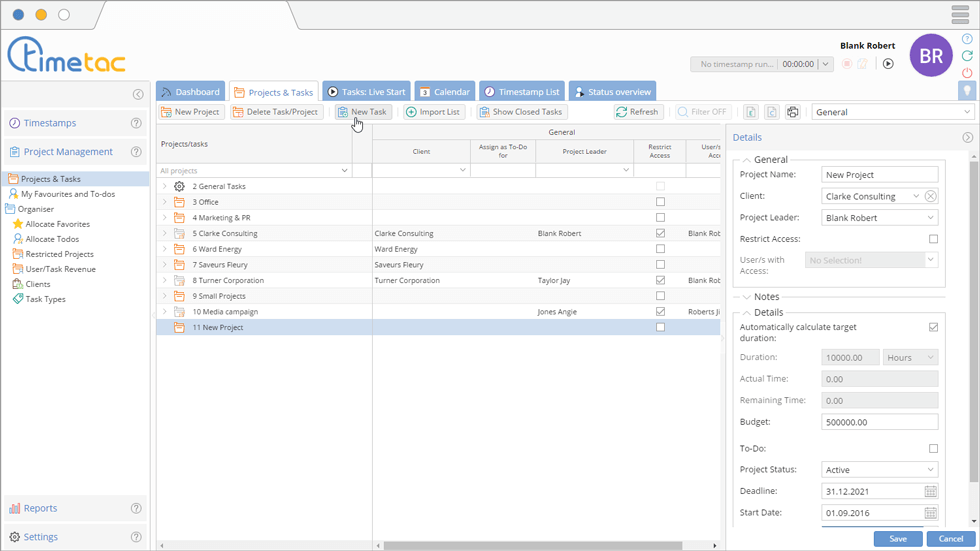
Task: Open Allocate Favorites star item
Action: [x=51, y=224]
